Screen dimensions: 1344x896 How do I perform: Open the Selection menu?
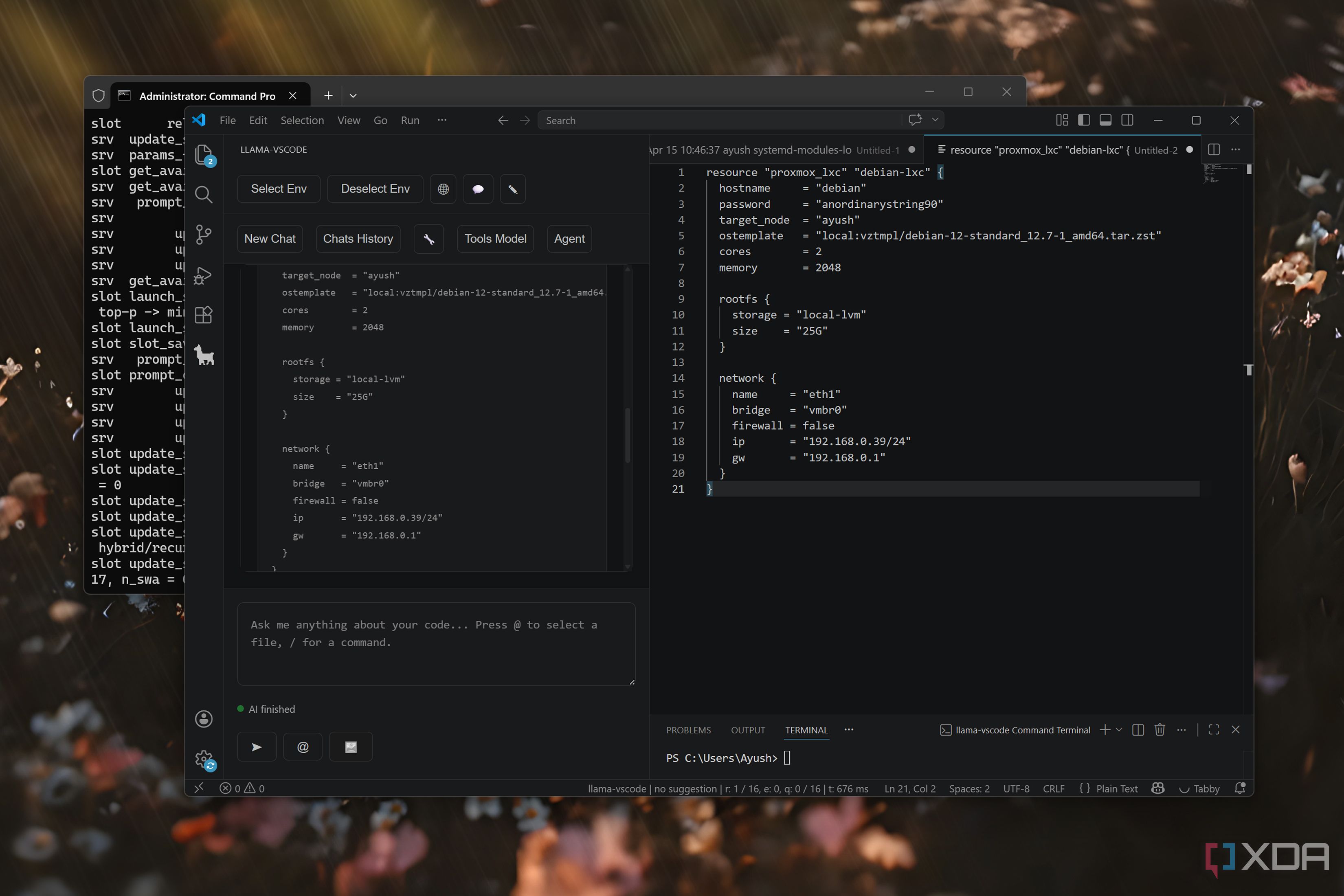pyautogui.click(x=302, y=121)
